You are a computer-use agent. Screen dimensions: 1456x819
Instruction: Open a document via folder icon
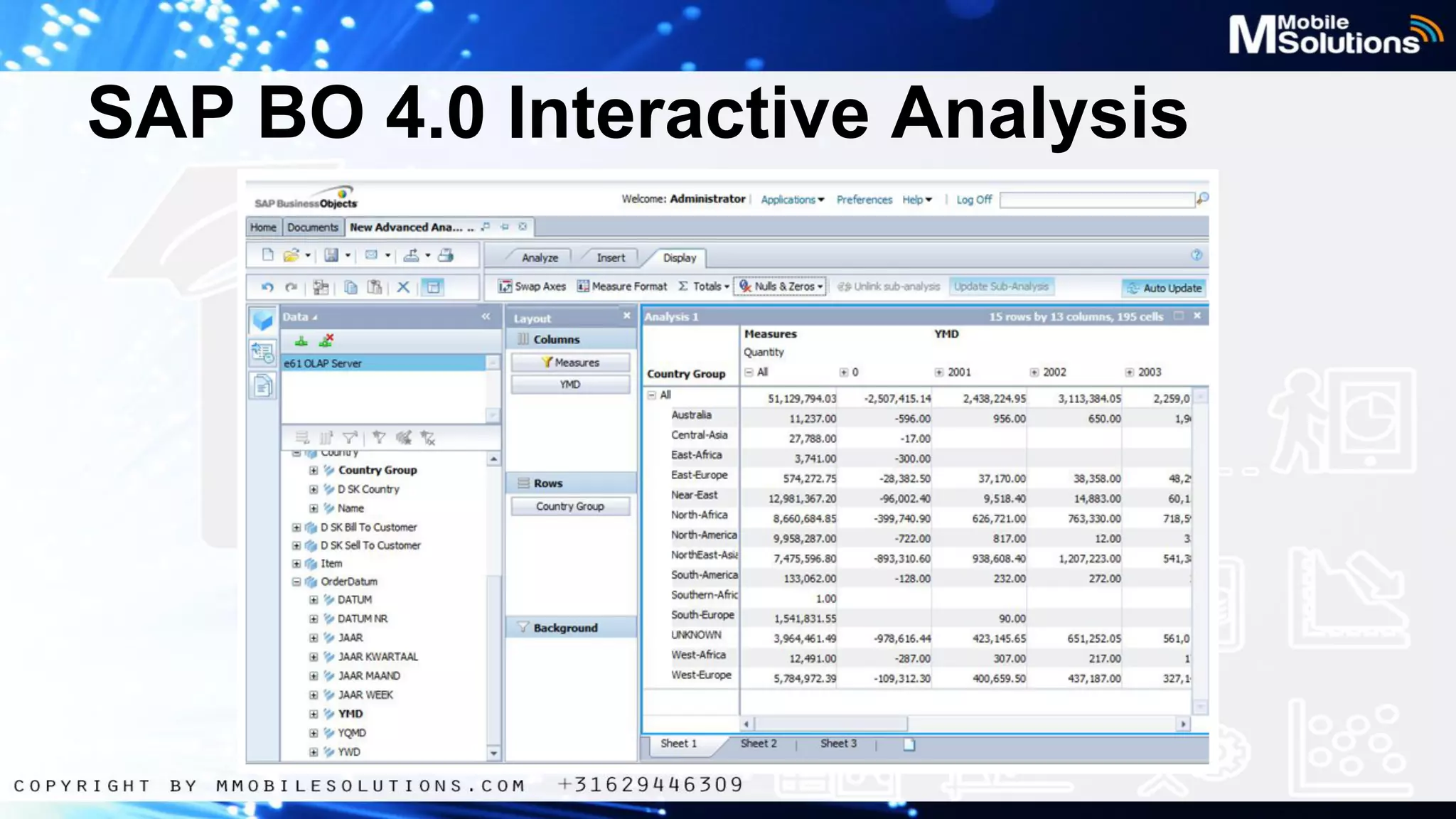(x=291, y=255)
